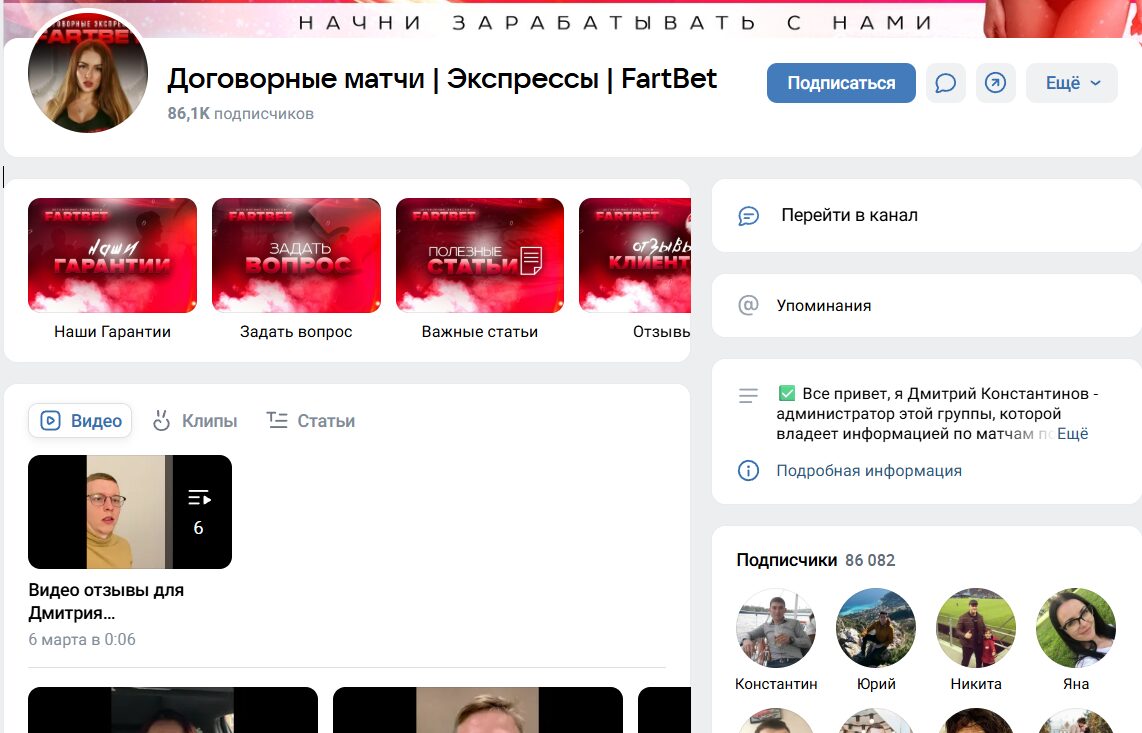Click the play icon in the Видео tab

click(50, 420)
